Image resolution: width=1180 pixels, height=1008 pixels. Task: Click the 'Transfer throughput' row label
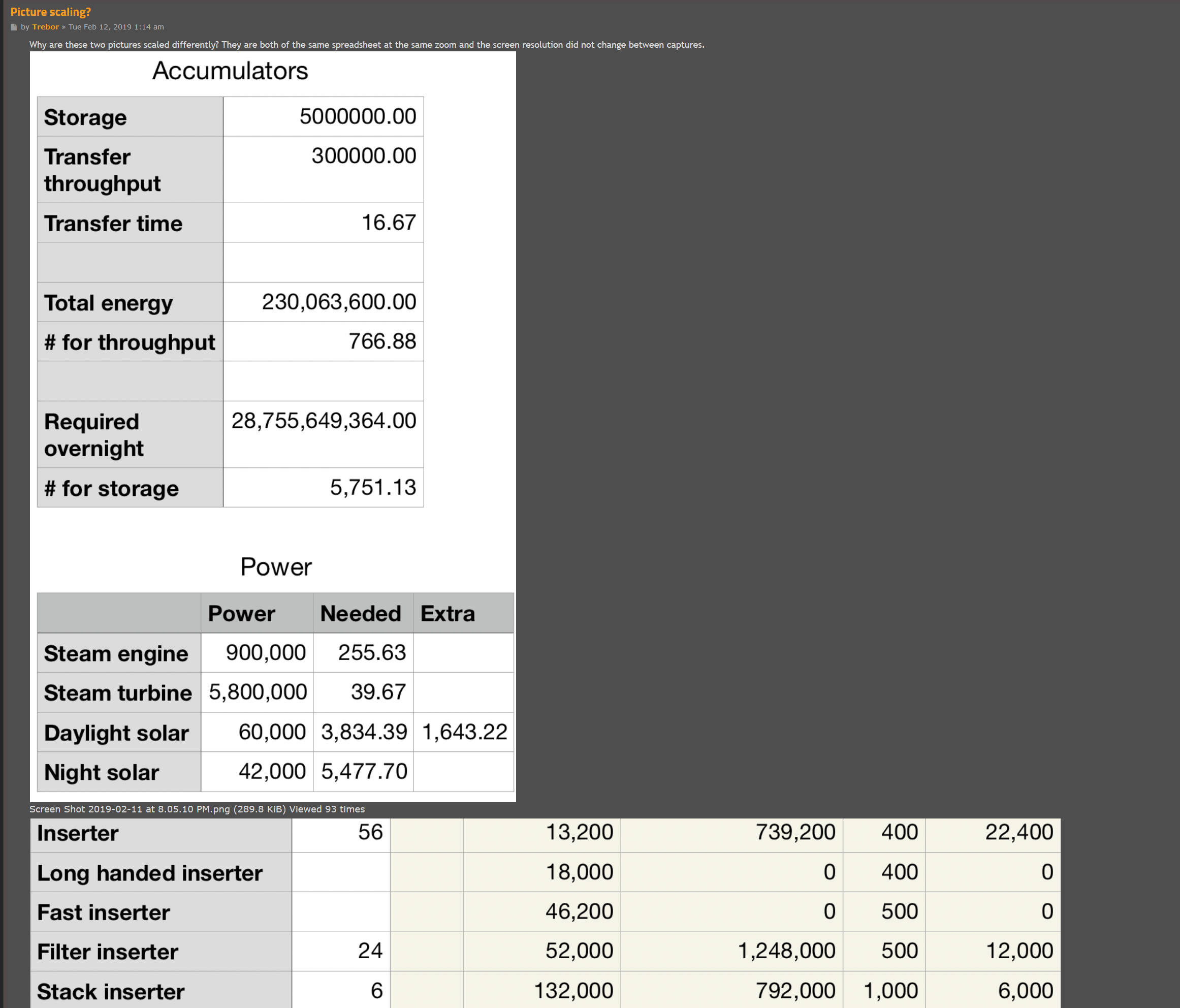(x=103, y=170)
